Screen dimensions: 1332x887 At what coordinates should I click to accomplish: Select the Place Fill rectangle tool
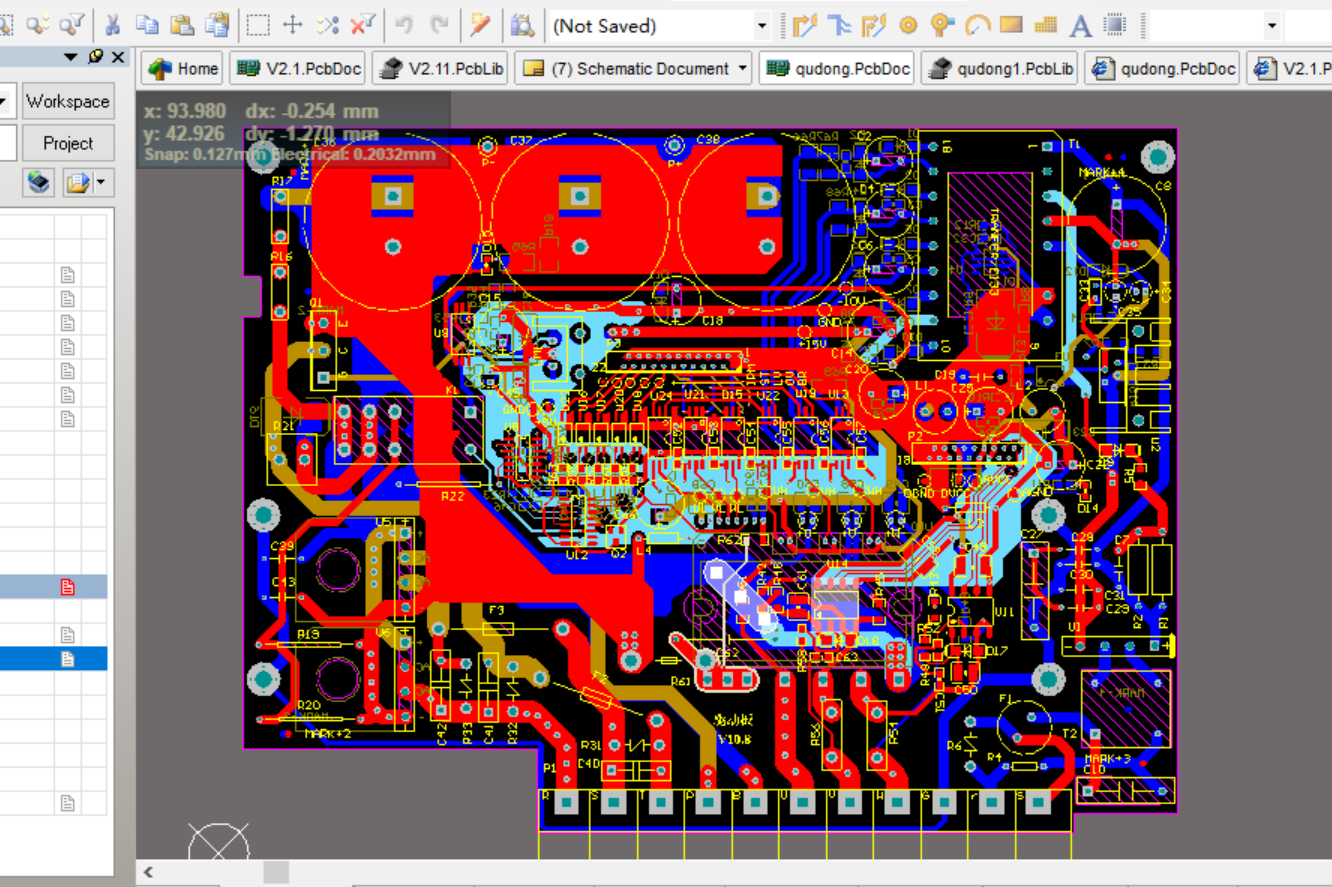click(1011, 25)
